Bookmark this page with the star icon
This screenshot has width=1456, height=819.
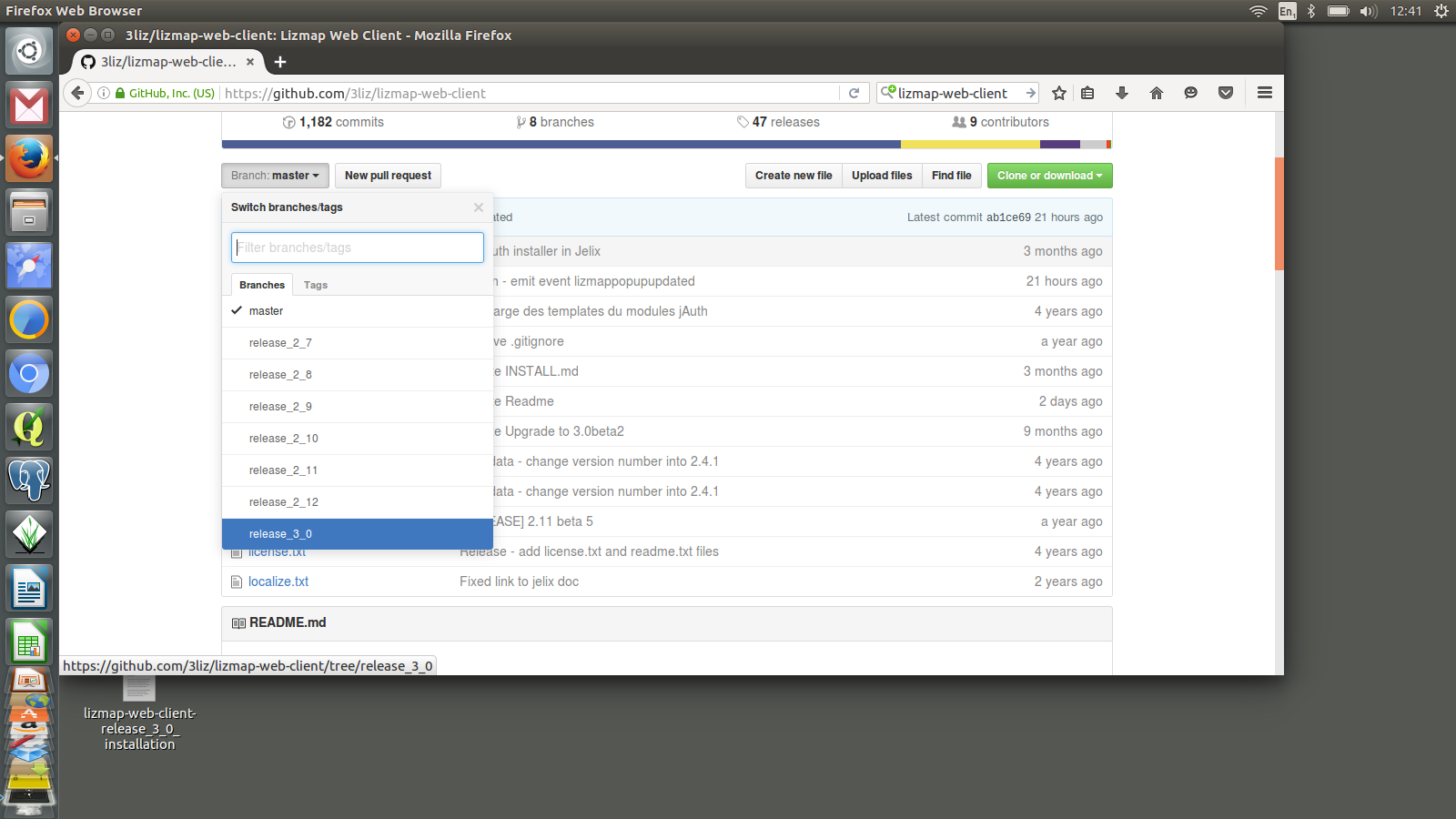tap(1058, 92)
